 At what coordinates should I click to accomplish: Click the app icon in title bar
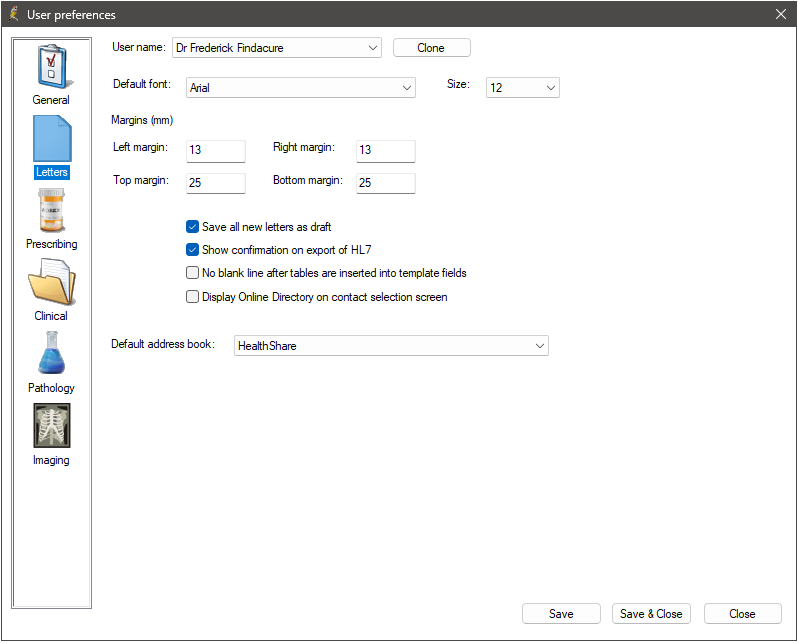pyautogui.click(x=14, y=14)
